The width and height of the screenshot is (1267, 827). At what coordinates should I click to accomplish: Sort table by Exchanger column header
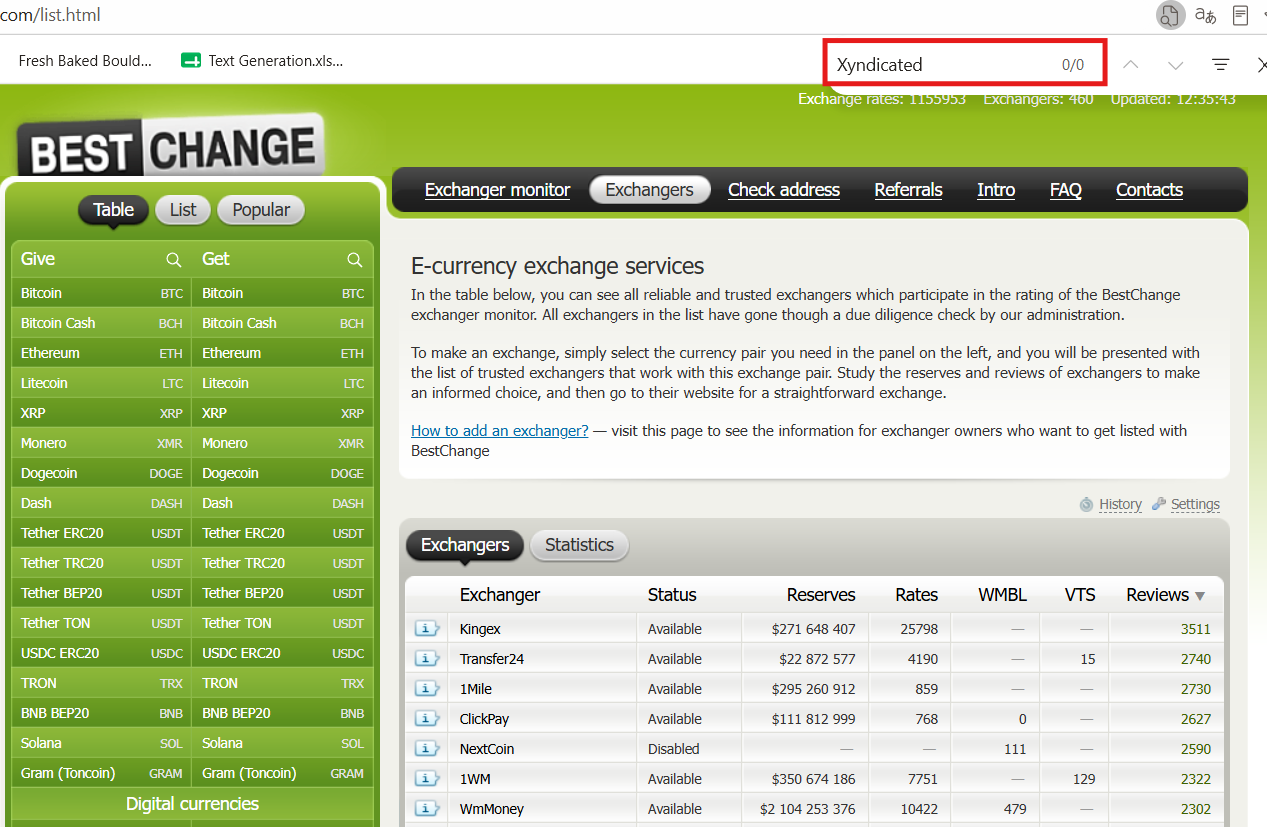pyautogui.click(x=500, y=595)
